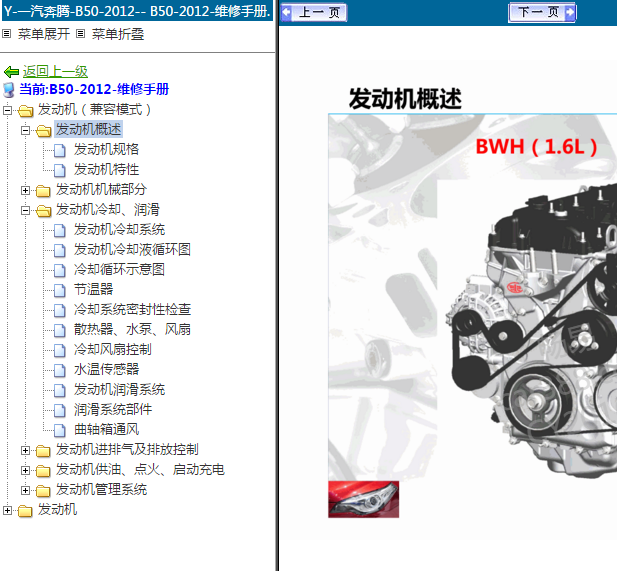Click the document icon beside 润滑系统部件

[x=60, y=410]
